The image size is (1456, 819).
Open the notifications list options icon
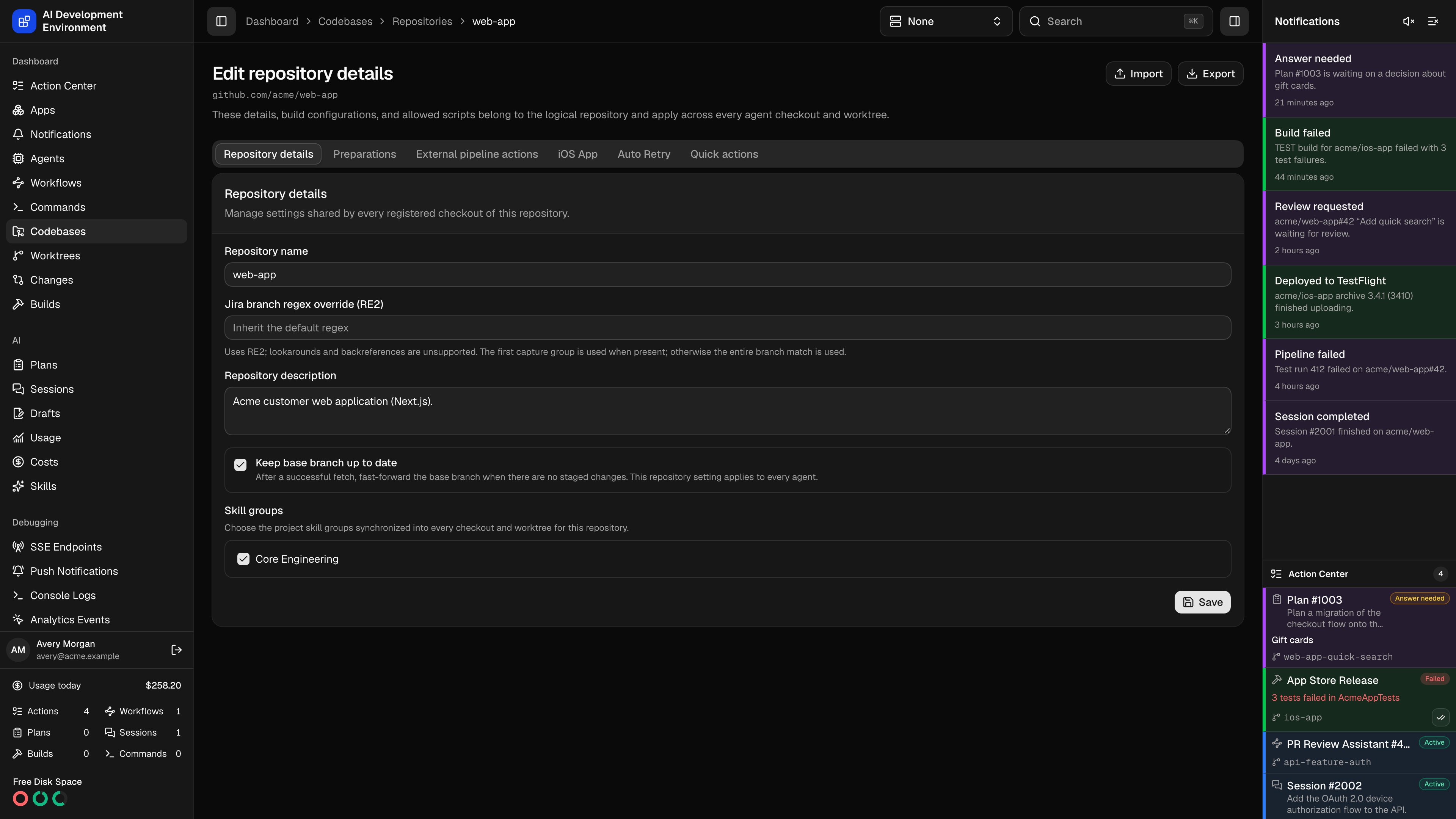tap(1433, 22)
